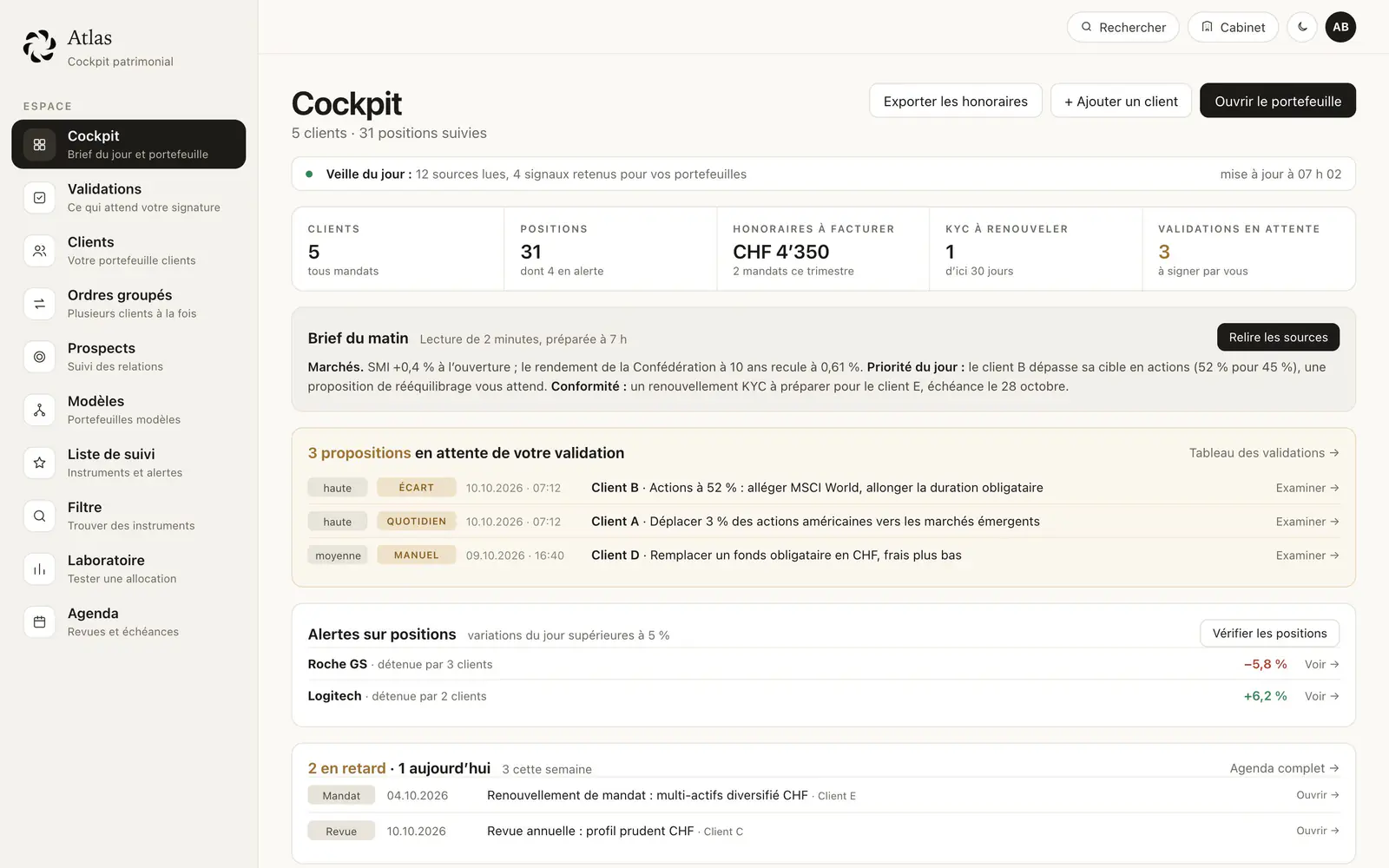Click the Atlas logo icon
1389x868 pixels.
tap(39, 47)
